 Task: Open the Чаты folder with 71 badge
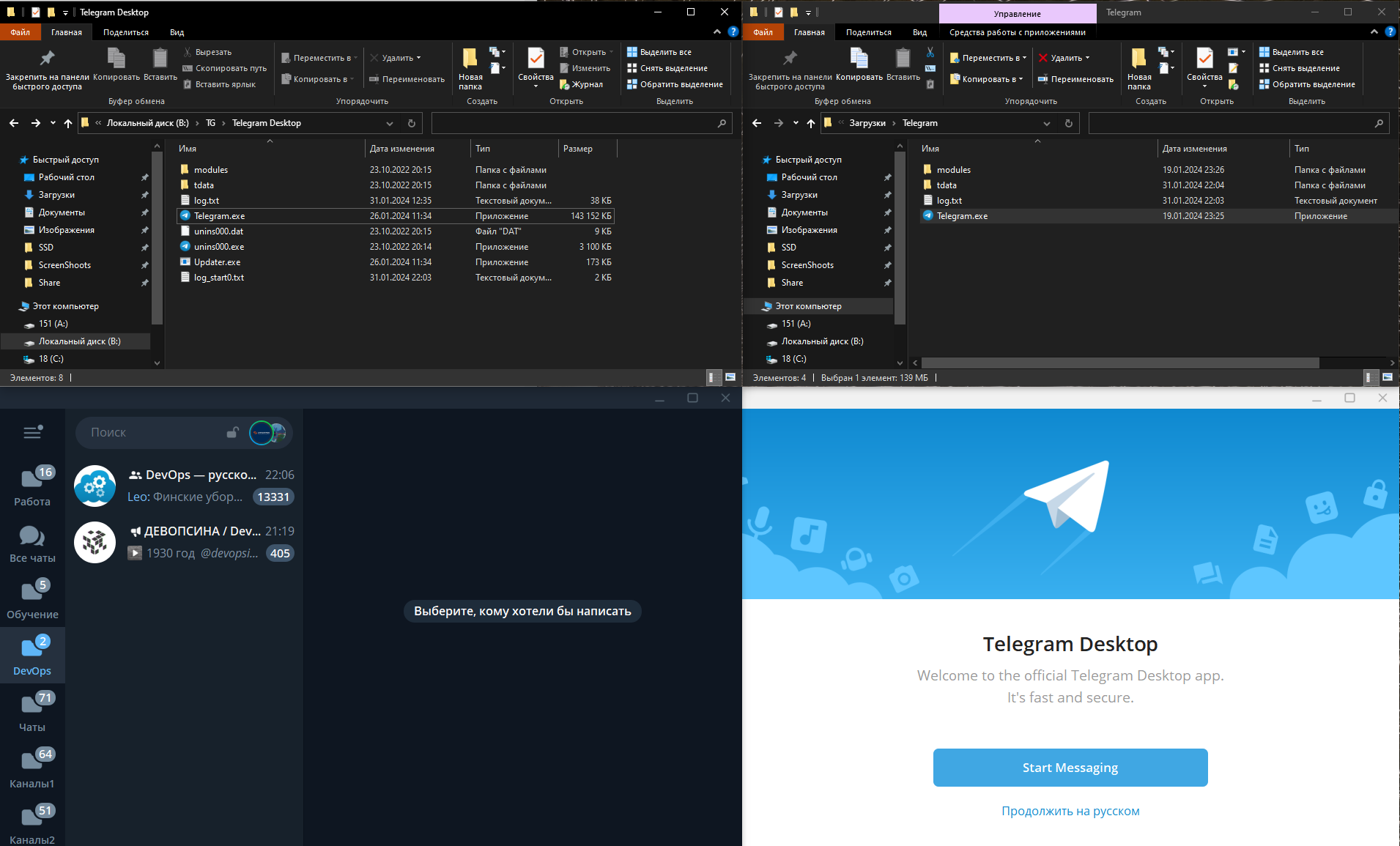pyautogui.click(x=32, y=712)
